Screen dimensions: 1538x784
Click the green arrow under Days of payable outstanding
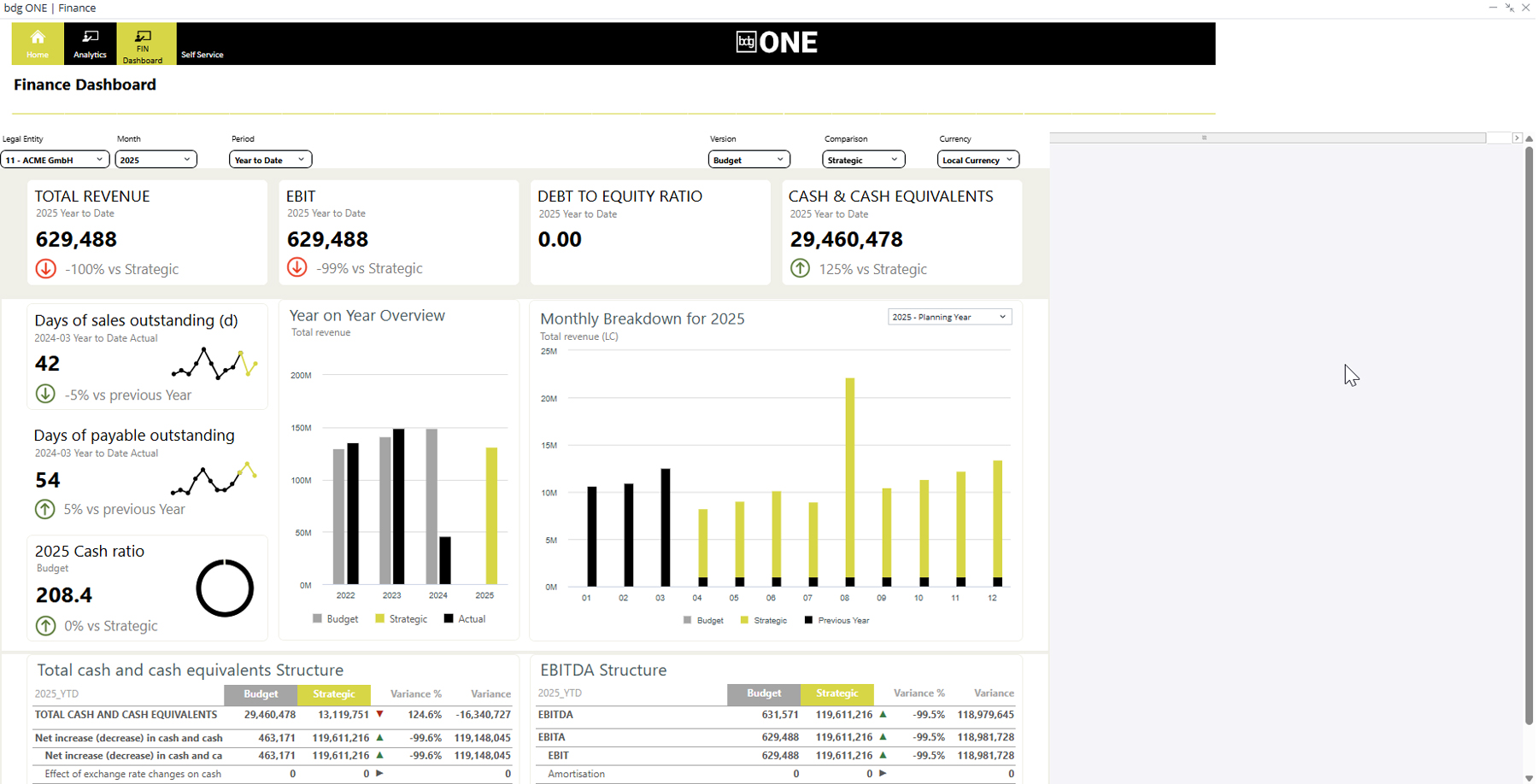[45, 510]
